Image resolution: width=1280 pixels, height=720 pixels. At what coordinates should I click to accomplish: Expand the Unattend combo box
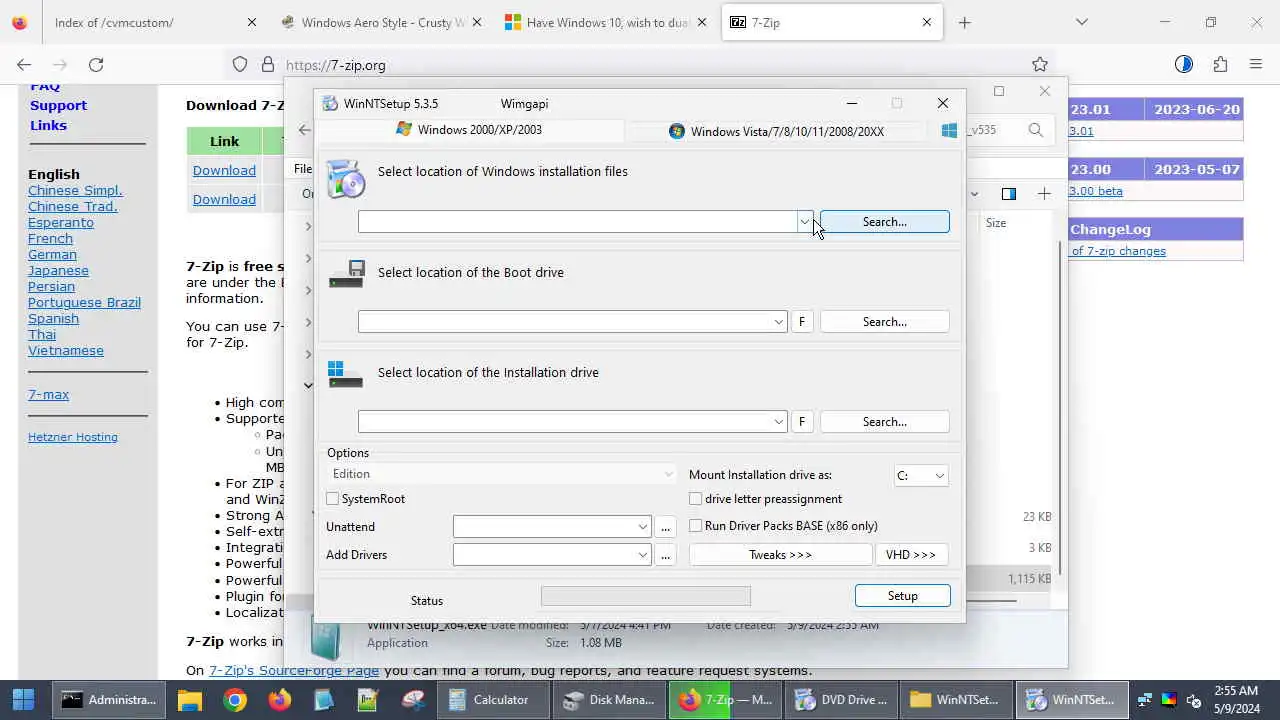[x=643, y=527]
